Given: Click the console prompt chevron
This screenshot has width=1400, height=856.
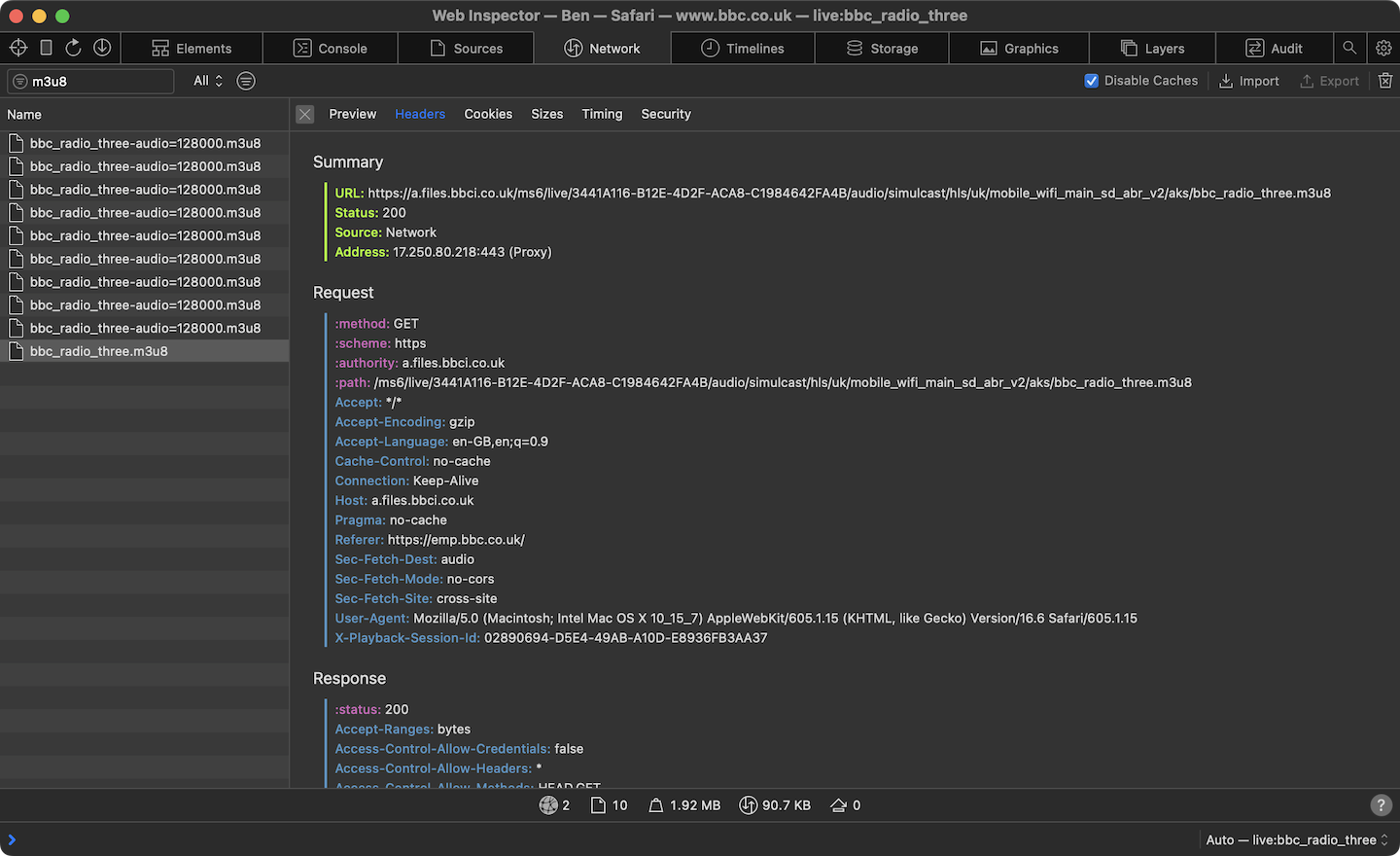Looking at the screenshot, I should [x=12, y=839].
